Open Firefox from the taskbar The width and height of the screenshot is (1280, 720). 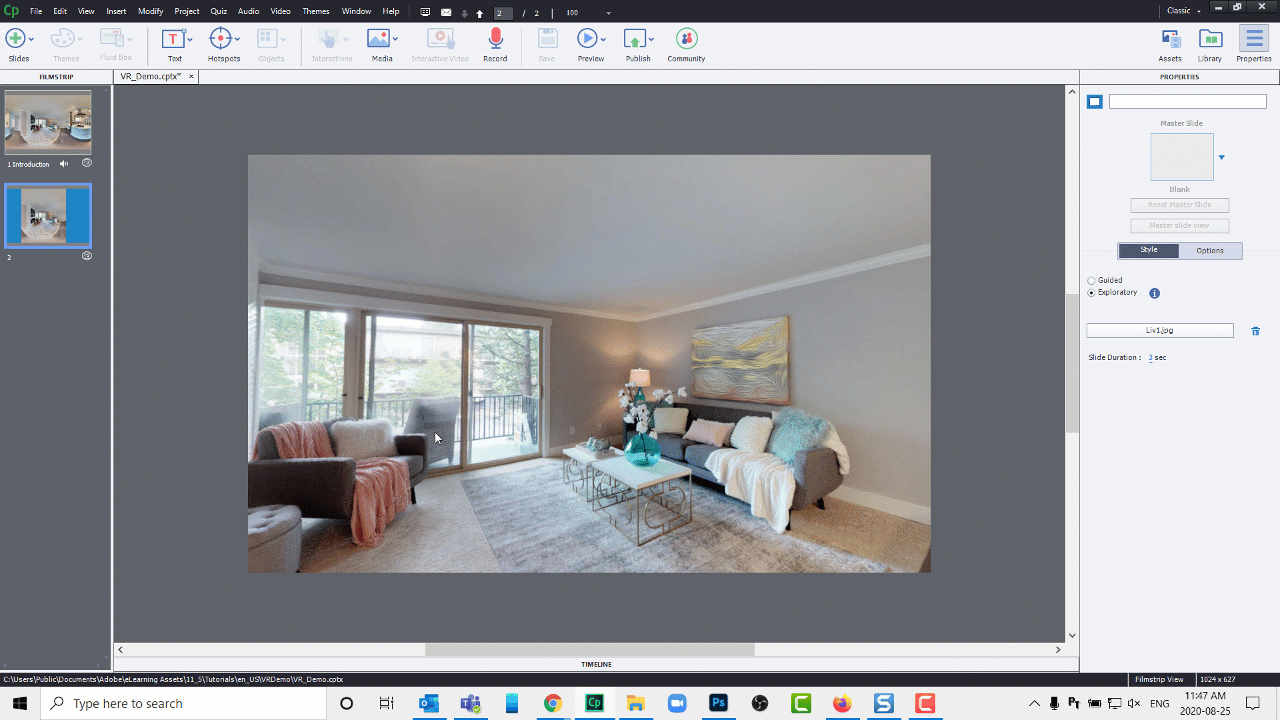click(842, 704)
